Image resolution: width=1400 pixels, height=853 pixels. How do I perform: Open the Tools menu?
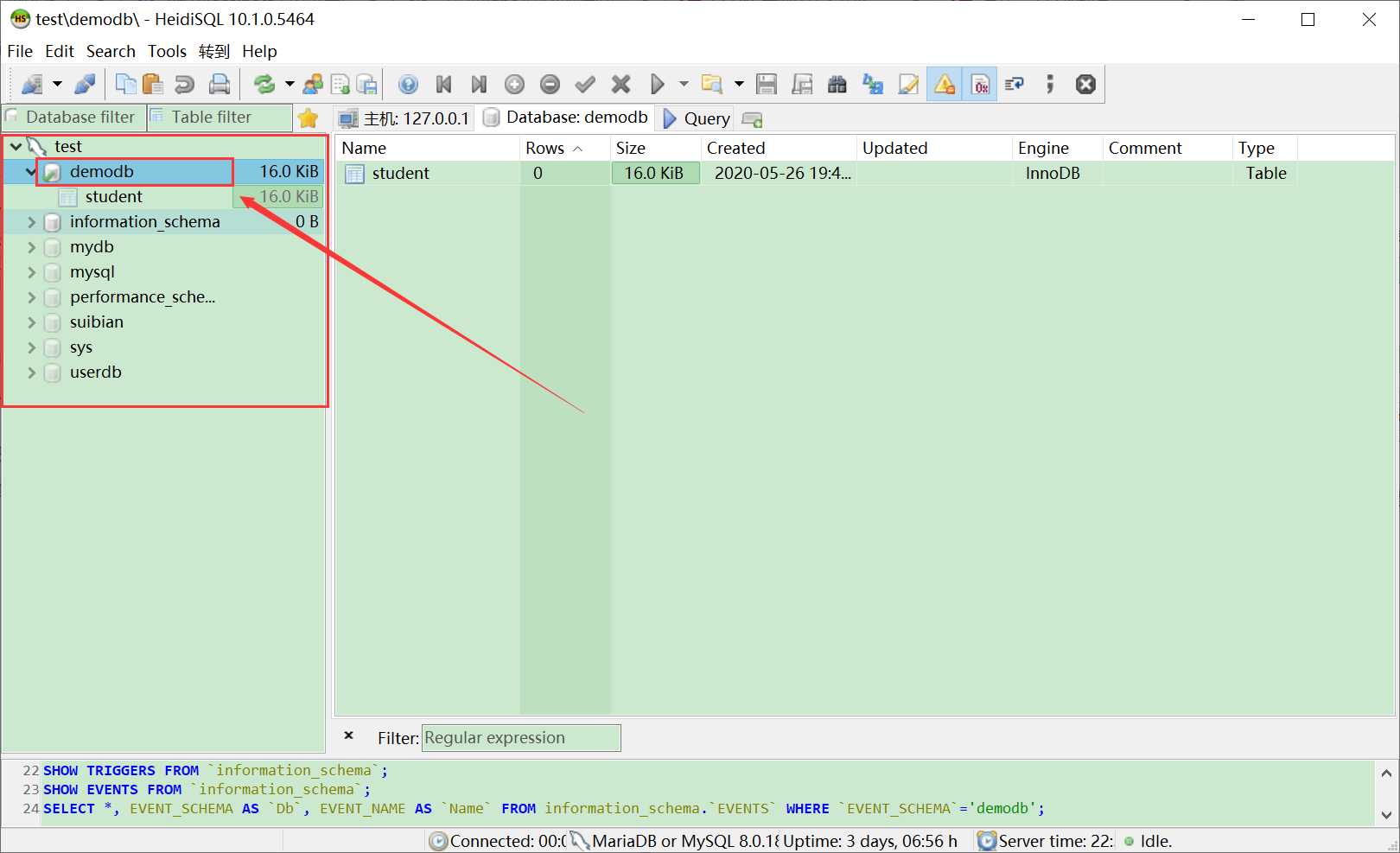coord(167,51)
